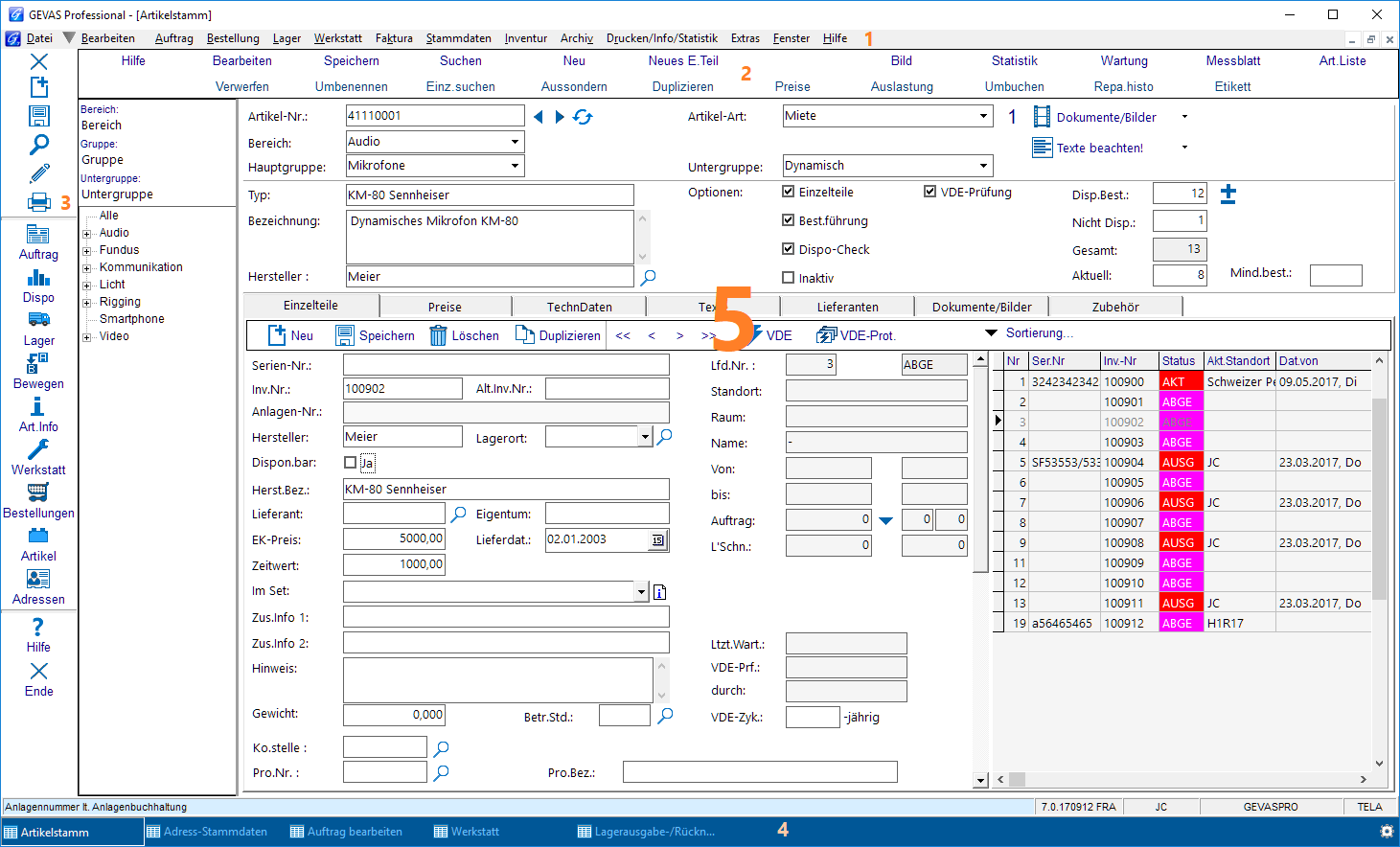Open the Bewegen module in sidebar
The height and width of the screenshot is (847, 1400).
38,372
